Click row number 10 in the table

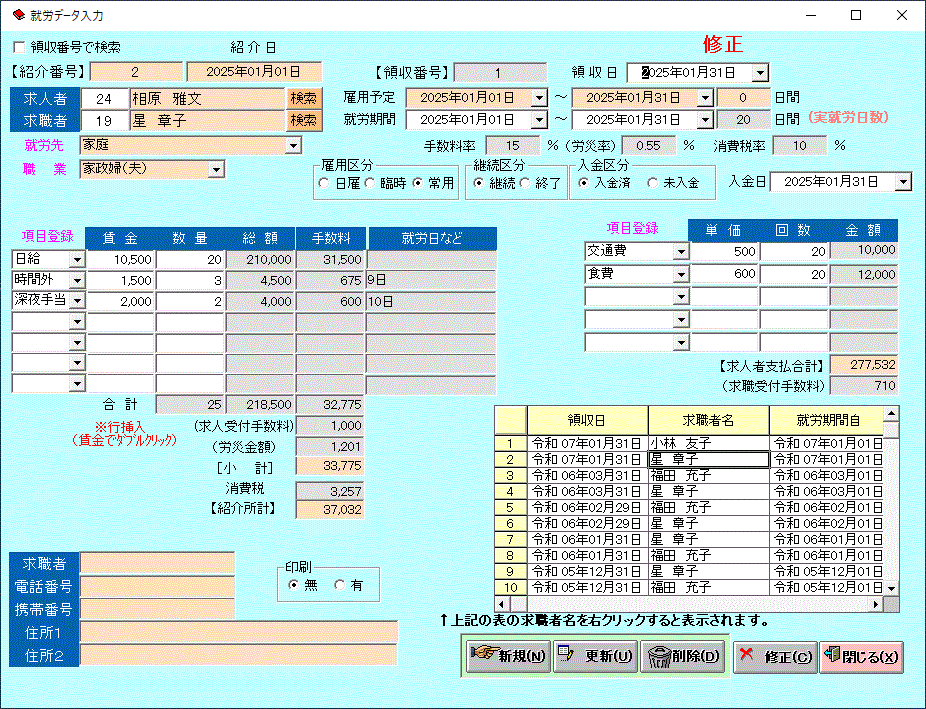[511, 587]
